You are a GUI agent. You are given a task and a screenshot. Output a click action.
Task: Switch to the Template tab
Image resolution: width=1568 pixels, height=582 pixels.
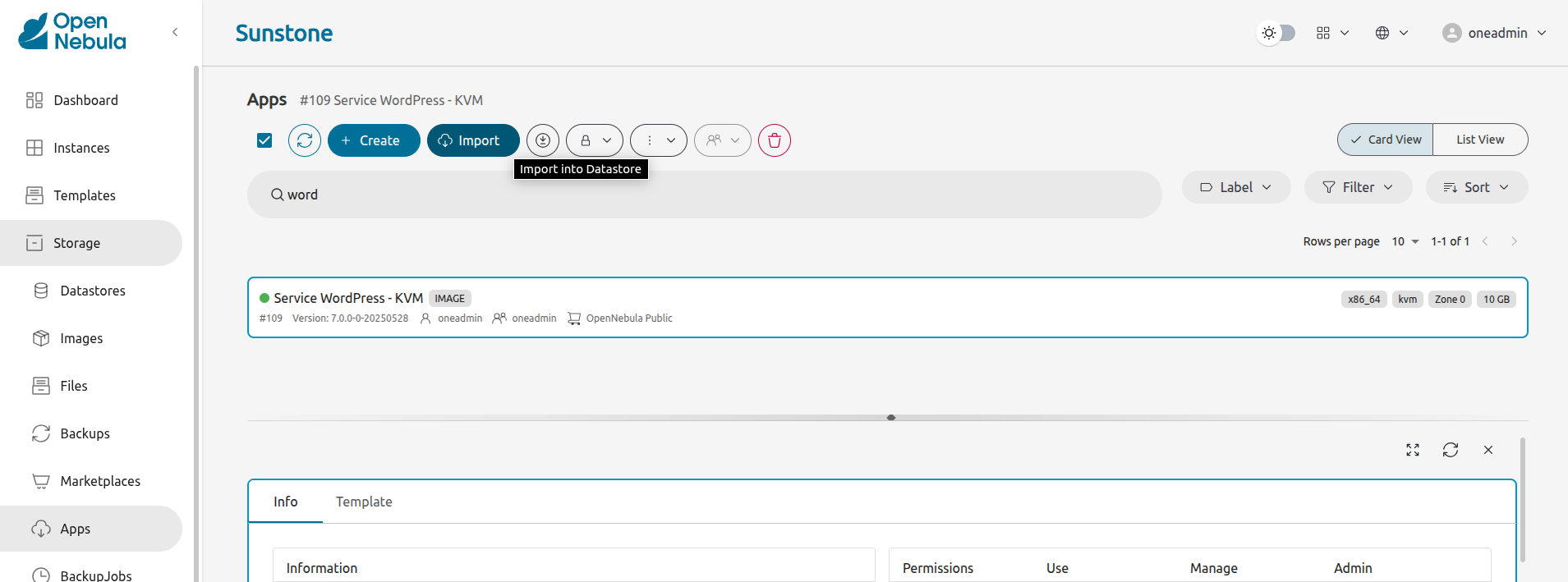coord(363,502)
